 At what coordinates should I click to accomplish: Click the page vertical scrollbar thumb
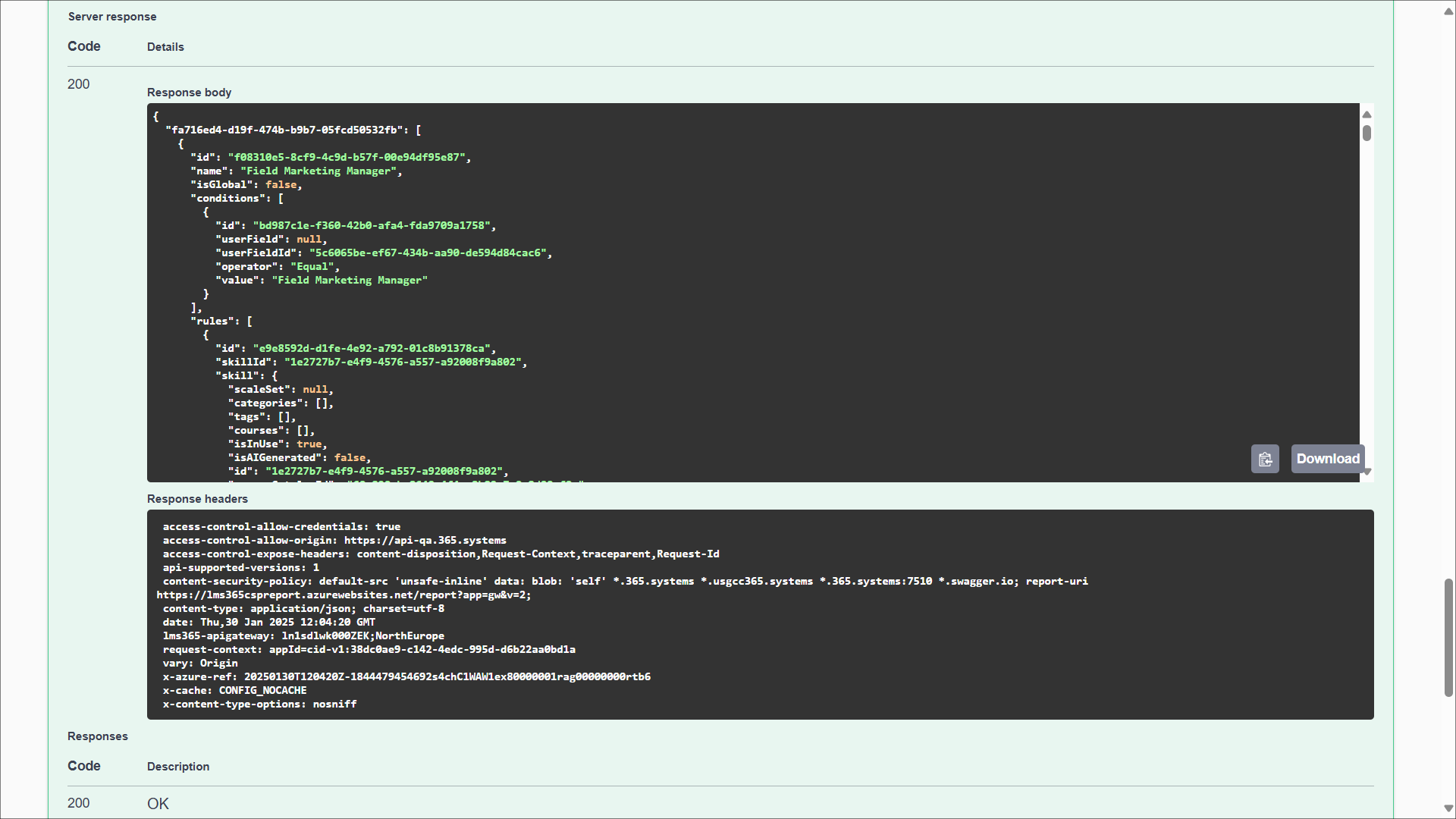(1448, 637)
